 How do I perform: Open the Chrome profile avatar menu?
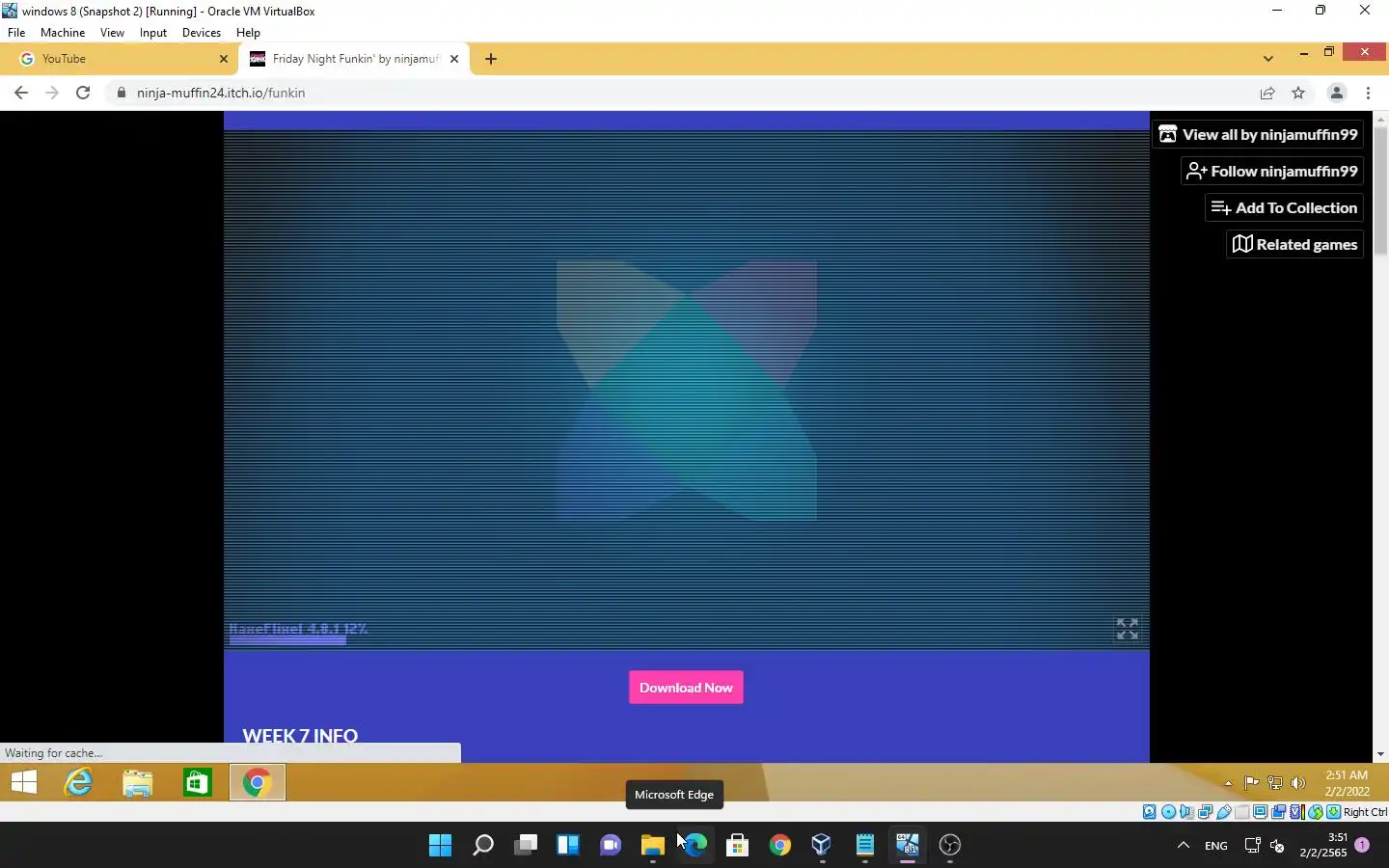(x=1337, y=93)
